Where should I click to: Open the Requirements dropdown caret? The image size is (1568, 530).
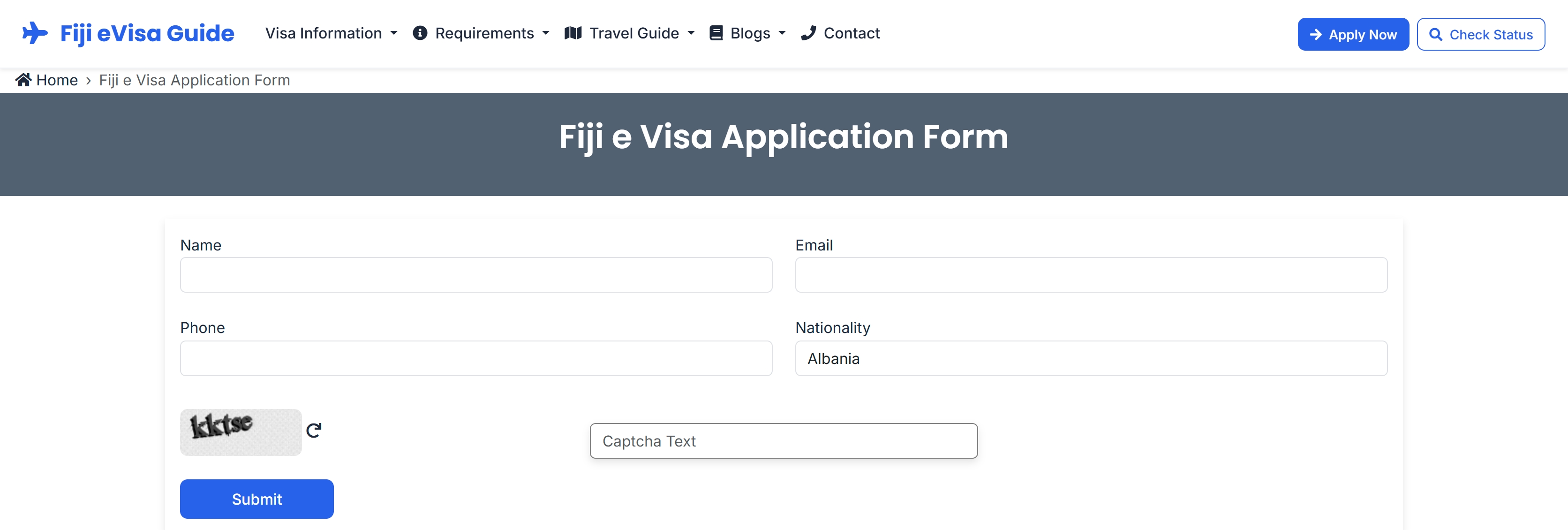[x=545, y=33]
